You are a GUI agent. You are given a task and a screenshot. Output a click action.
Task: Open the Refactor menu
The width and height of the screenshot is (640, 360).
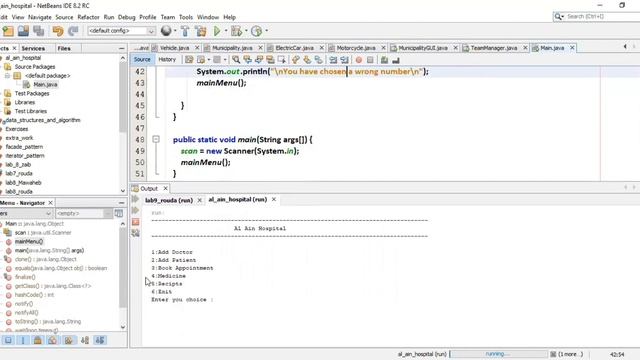[88, 17]
